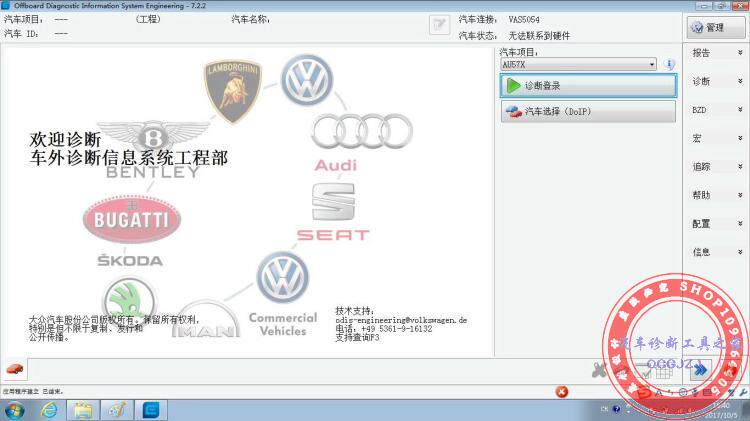The height and width of the screenshot is (421, 750).
Task: Open File Explorer from the taskbar
Action: click(x=83, y=410)
